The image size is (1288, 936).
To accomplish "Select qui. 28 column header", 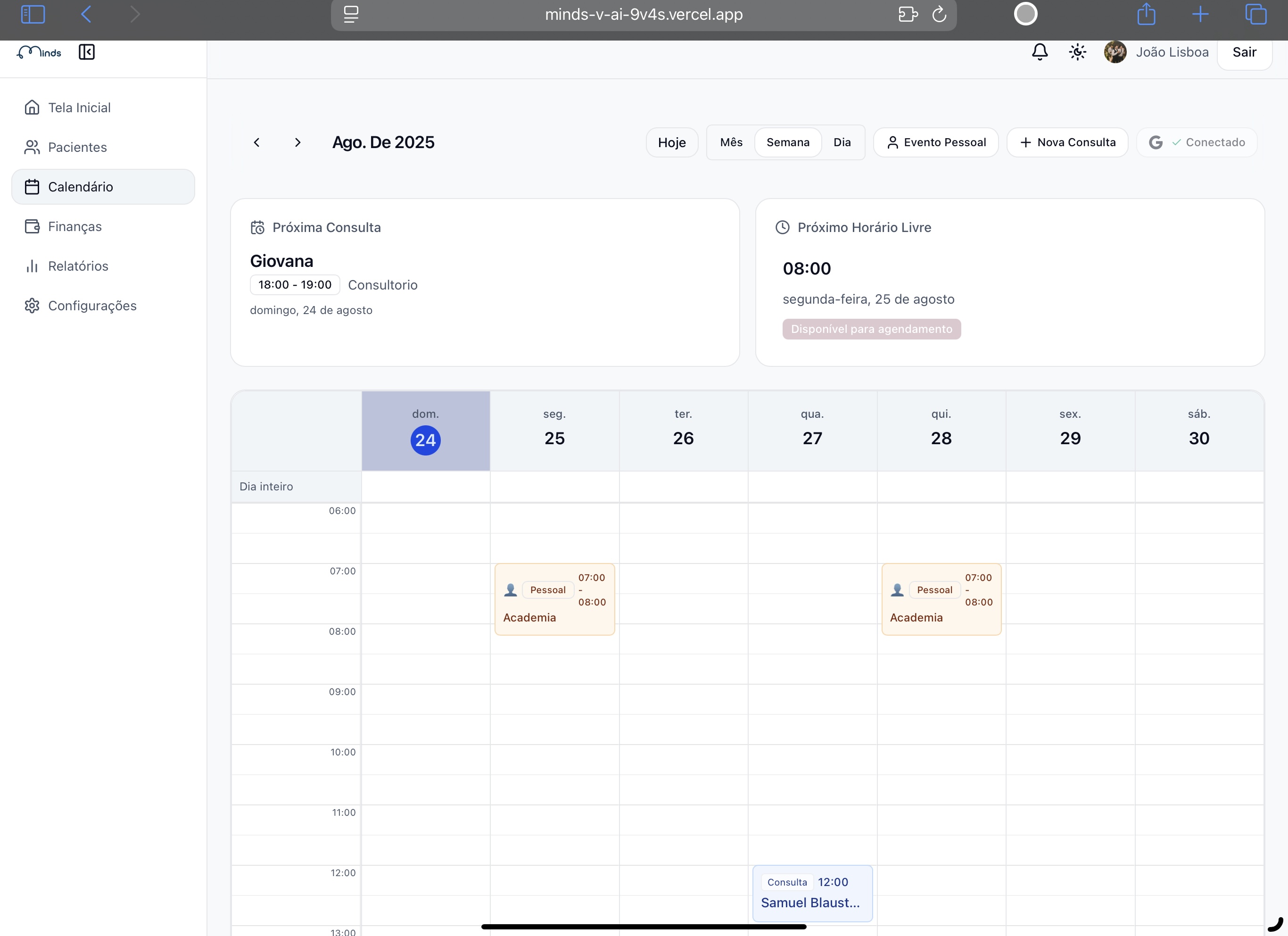I will [941, 431].
